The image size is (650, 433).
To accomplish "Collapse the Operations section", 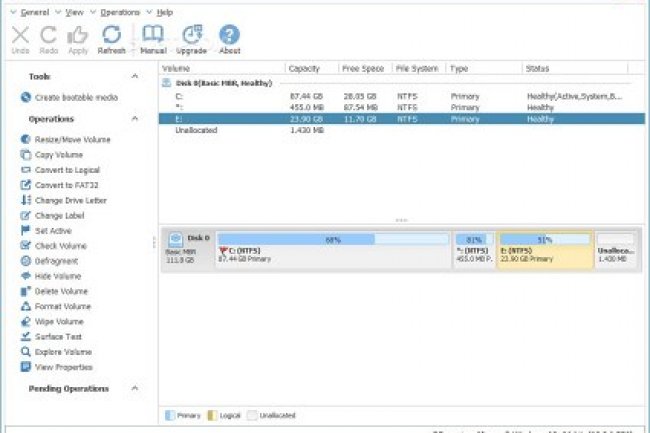I will 135,119.
